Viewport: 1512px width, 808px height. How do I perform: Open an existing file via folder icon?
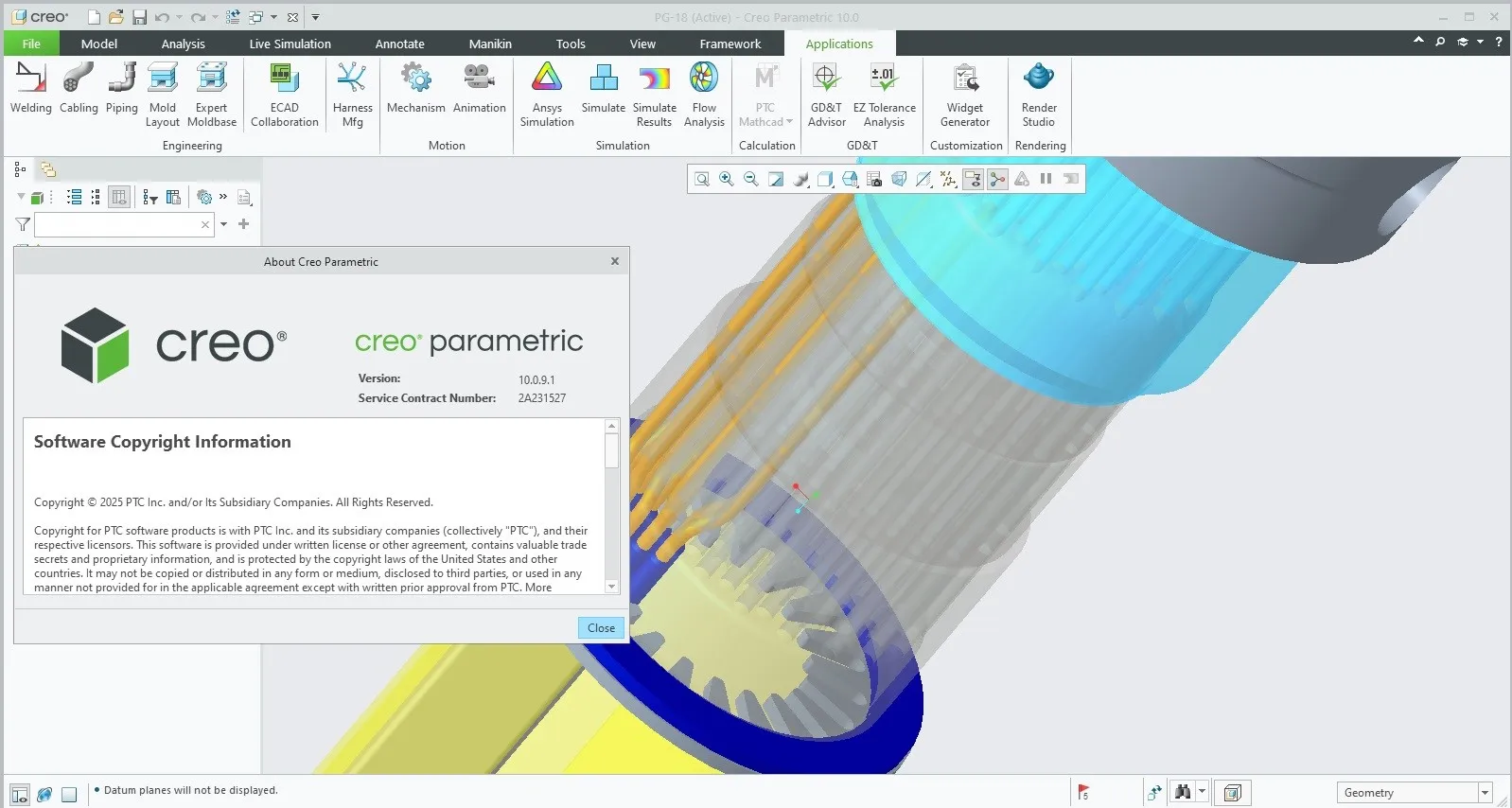[x=115, y=17]
